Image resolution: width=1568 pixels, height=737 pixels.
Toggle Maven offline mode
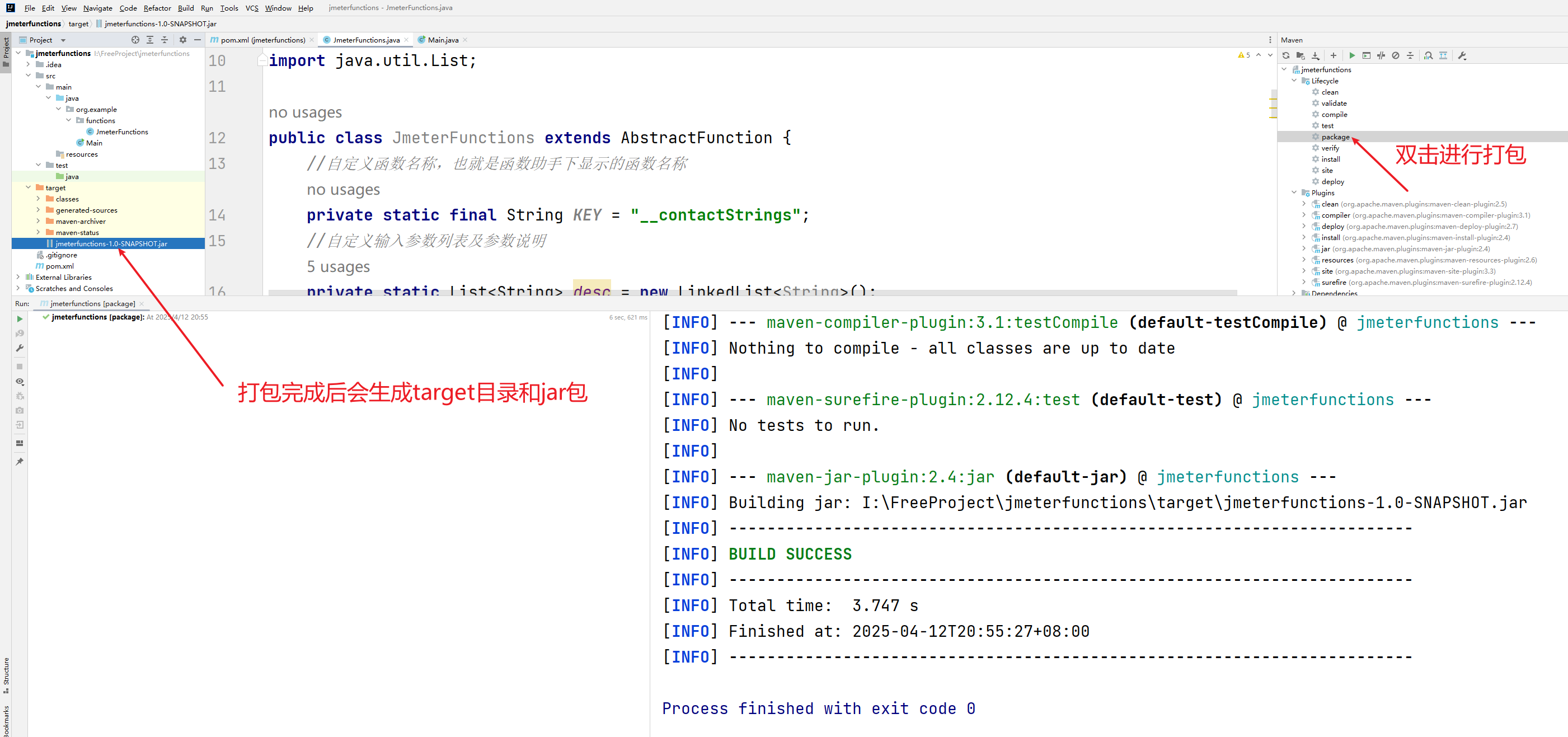tap(1381, 55)
